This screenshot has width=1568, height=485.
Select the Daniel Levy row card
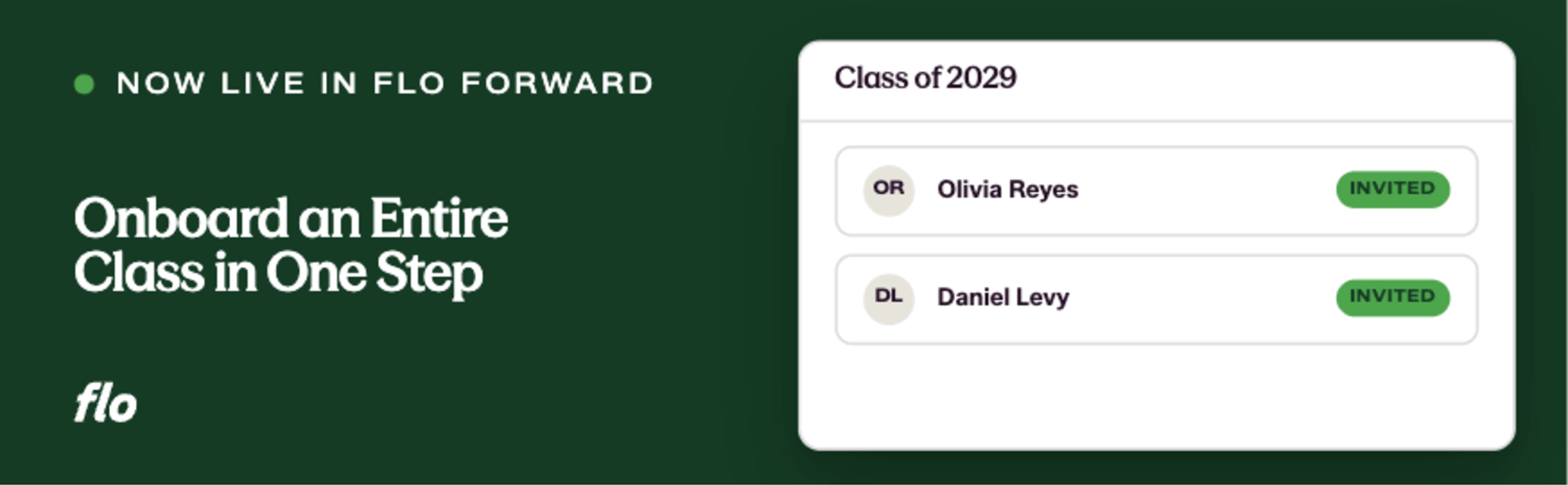(x=1157, y=299)
